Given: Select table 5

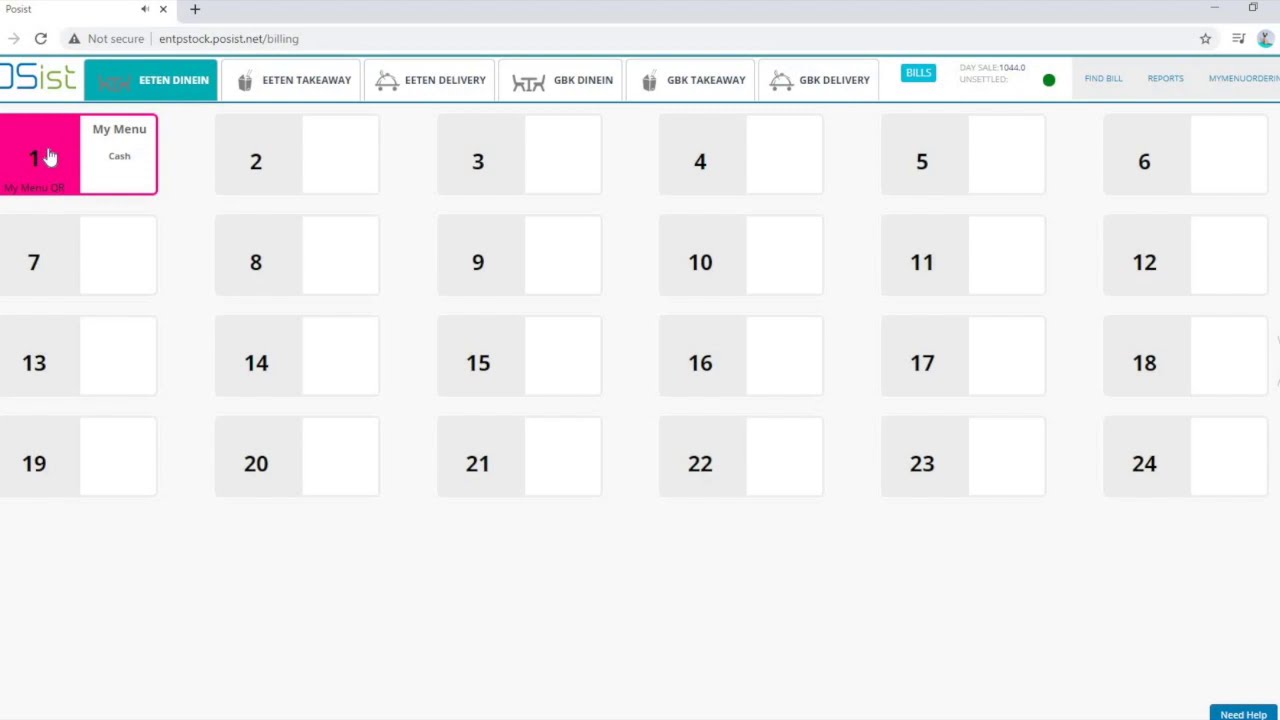Looking at the screenshot, I should click(963, 154).
